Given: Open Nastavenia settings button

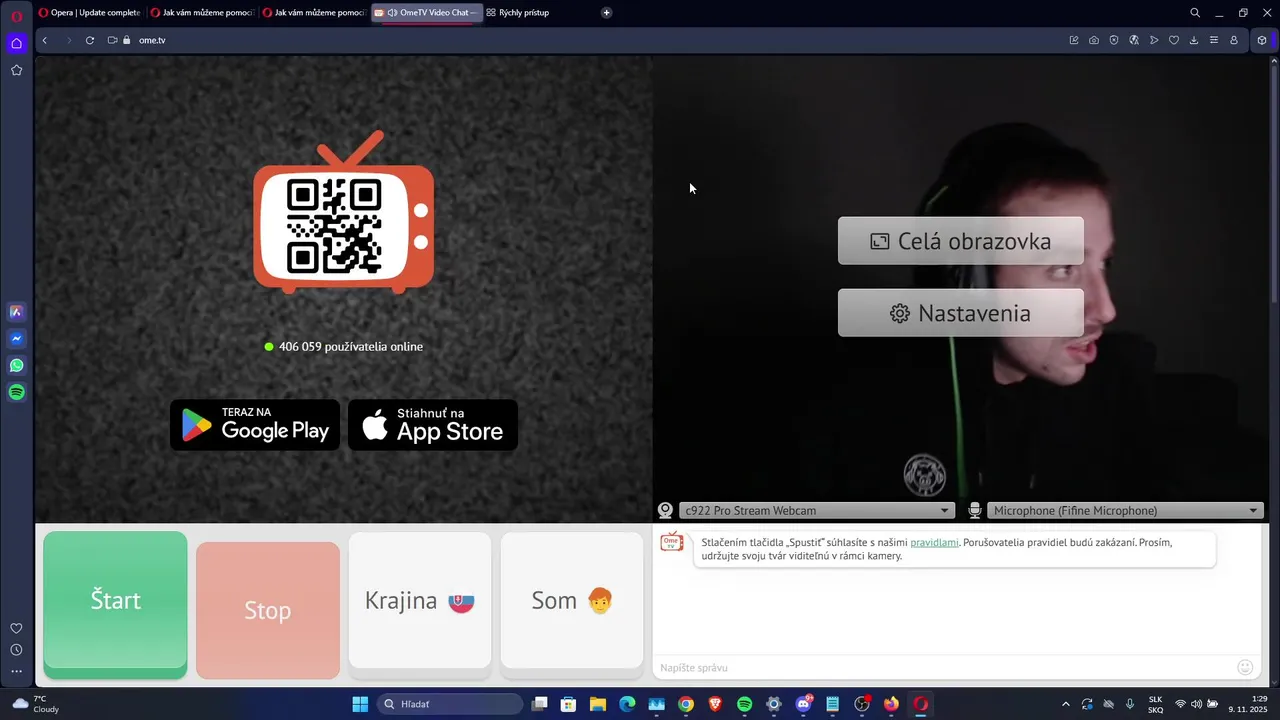Looking at the screenshot, I should [x=961, y=313].
